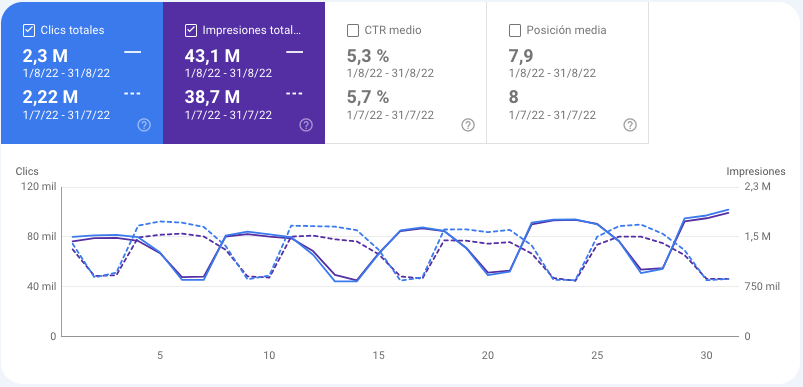Uncheck the Impresiones totales checkbox
Viewport: 803px width, 387px height.
pos(191,30)
